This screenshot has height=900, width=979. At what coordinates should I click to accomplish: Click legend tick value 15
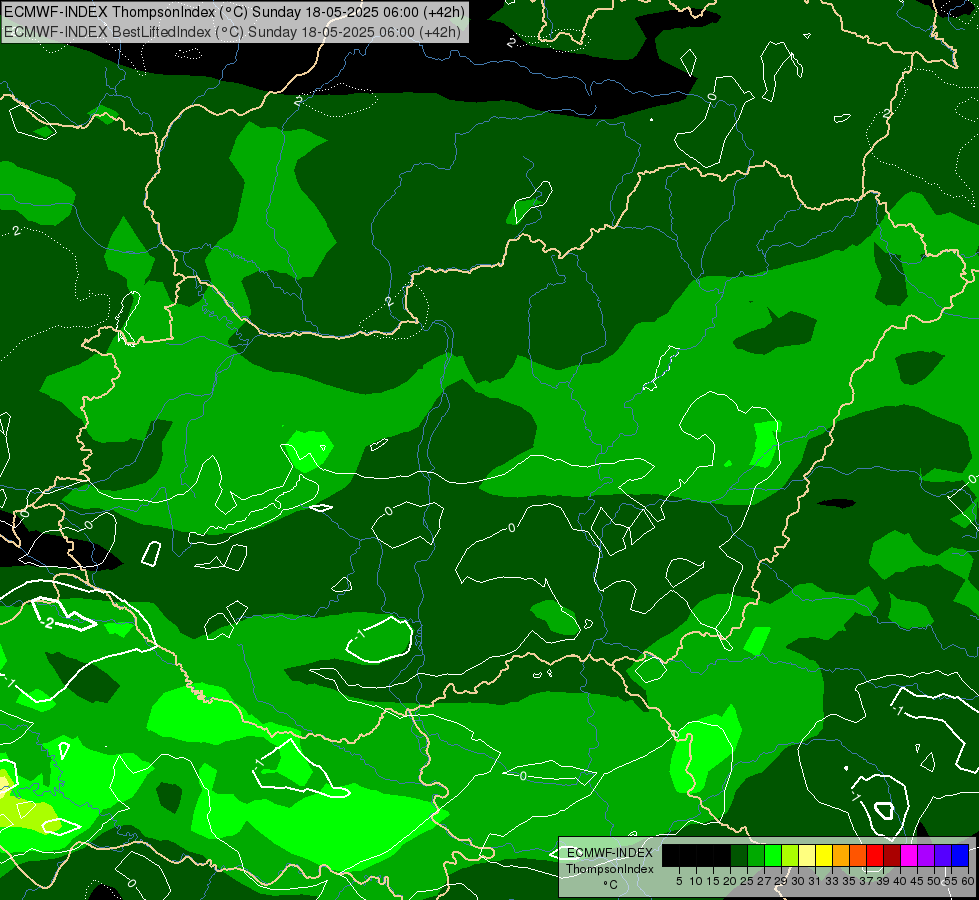pos(713,881)
